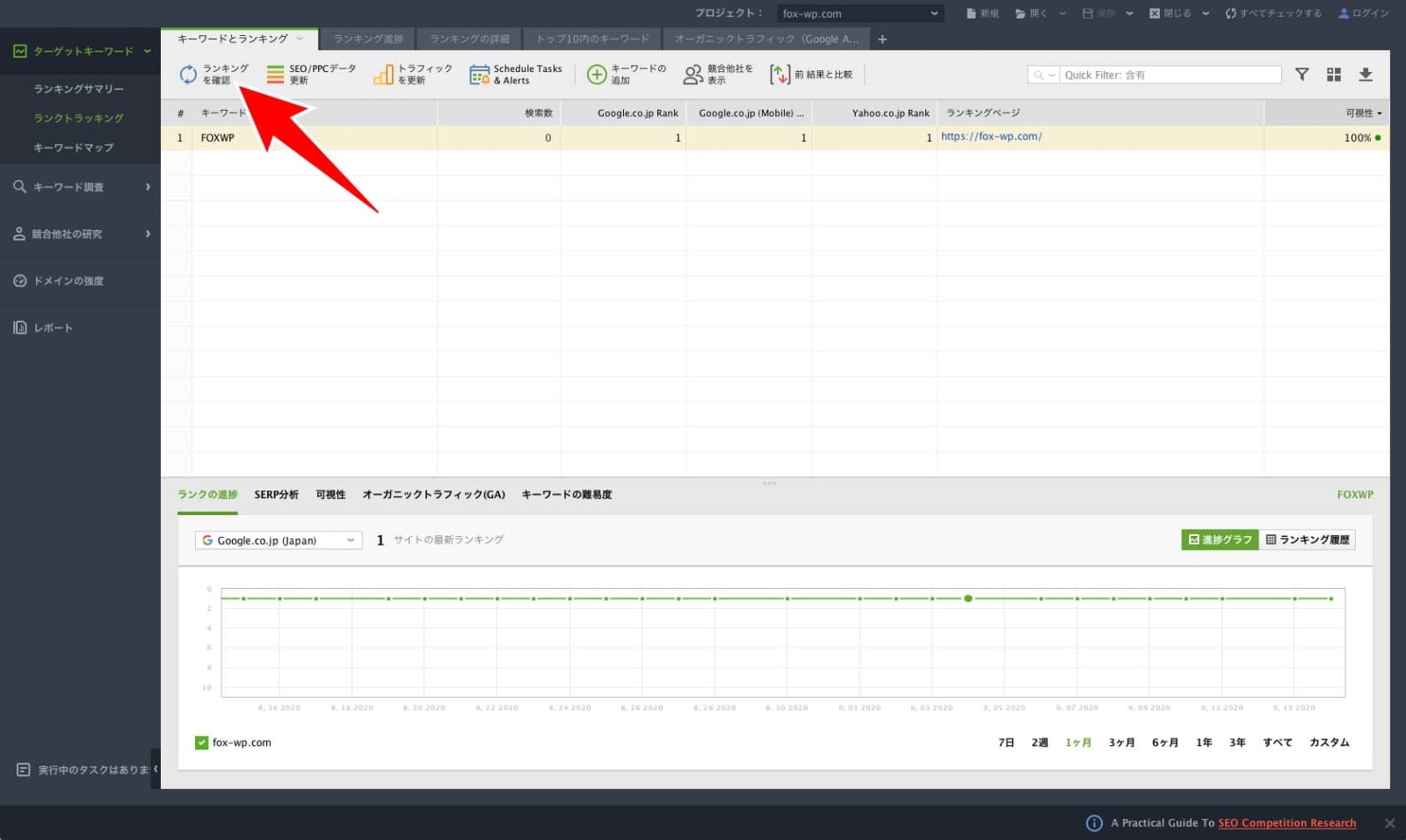Select ランクトラッキング in sidebar

78,118
